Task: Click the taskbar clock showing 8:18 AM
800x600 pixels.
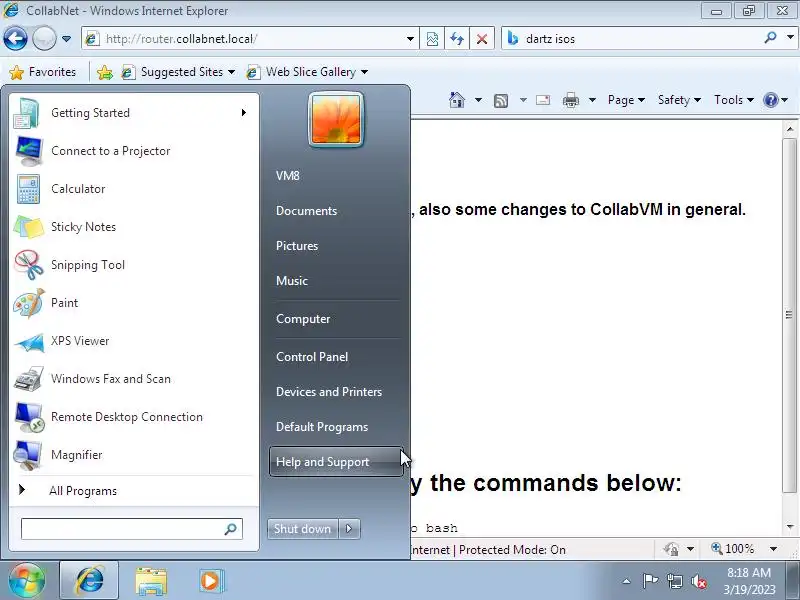Action: 749,581
